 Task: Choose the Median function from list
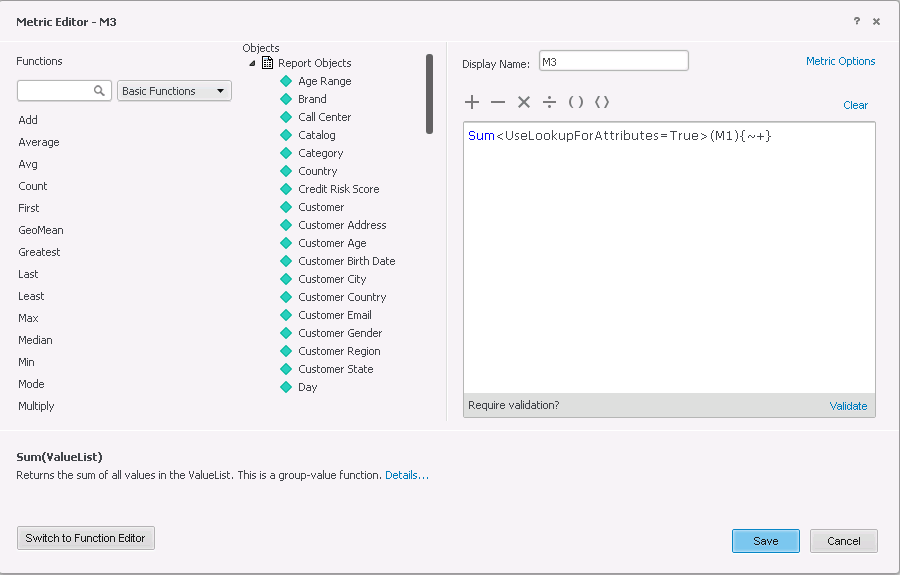[35, 340]
